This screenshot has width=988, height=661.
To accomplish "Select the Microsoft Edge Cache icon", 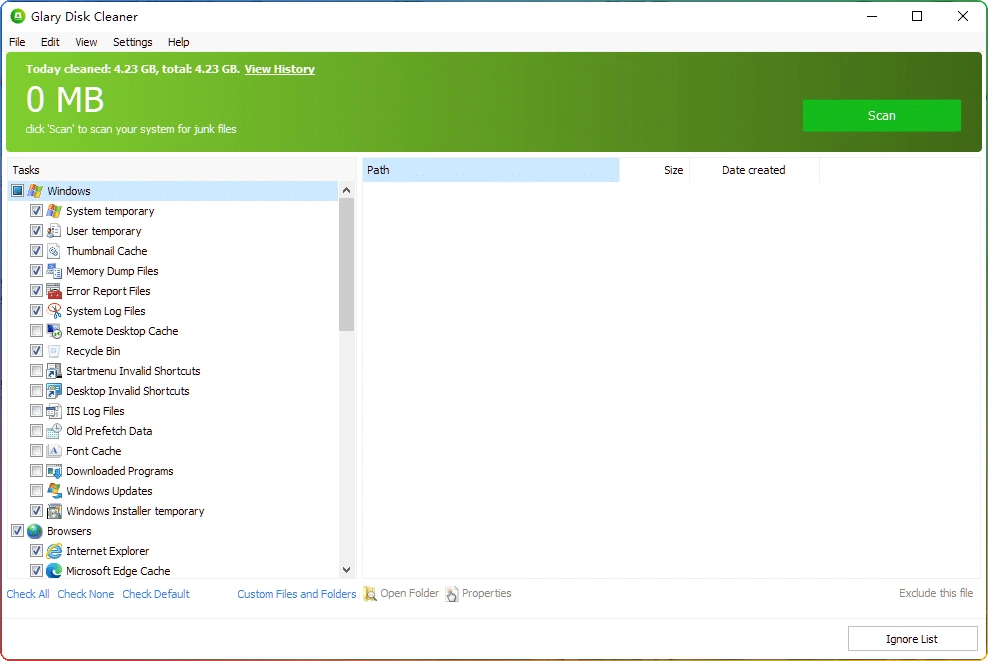I will click(55, 571).
